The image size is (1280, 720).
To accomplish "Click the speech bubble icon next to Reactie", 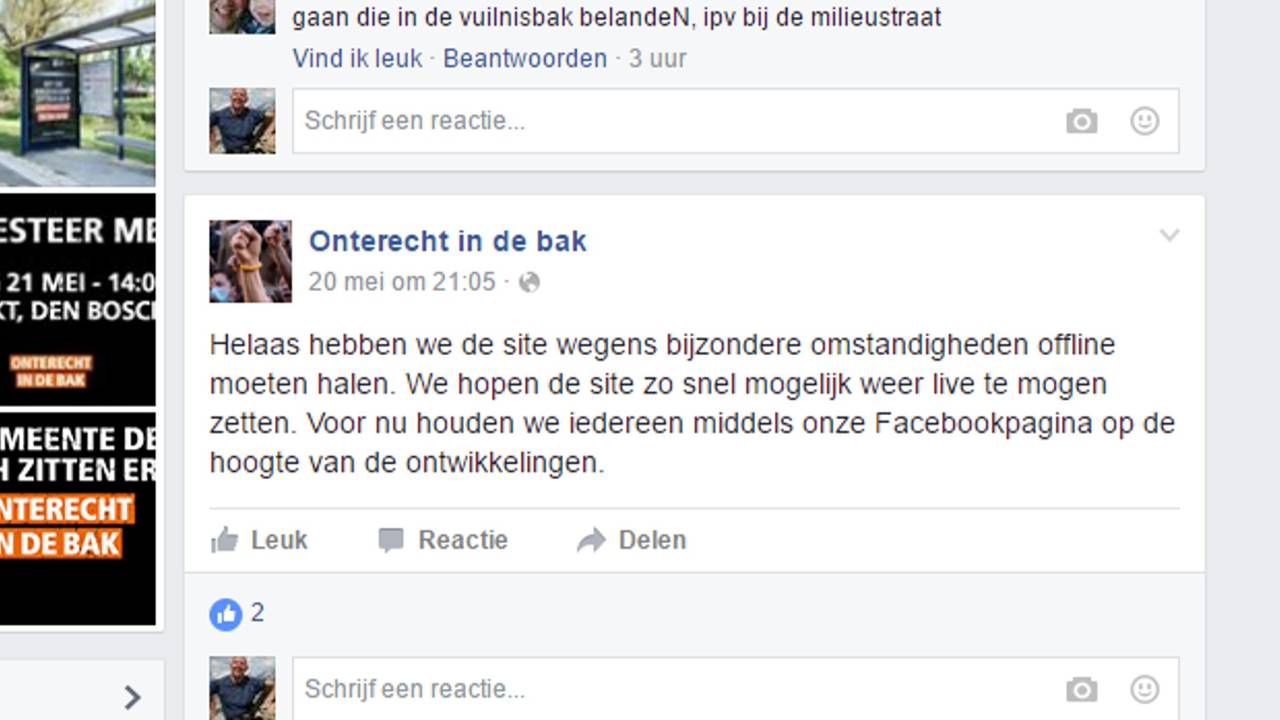I will pyautogui.click(x=390, y=540).
